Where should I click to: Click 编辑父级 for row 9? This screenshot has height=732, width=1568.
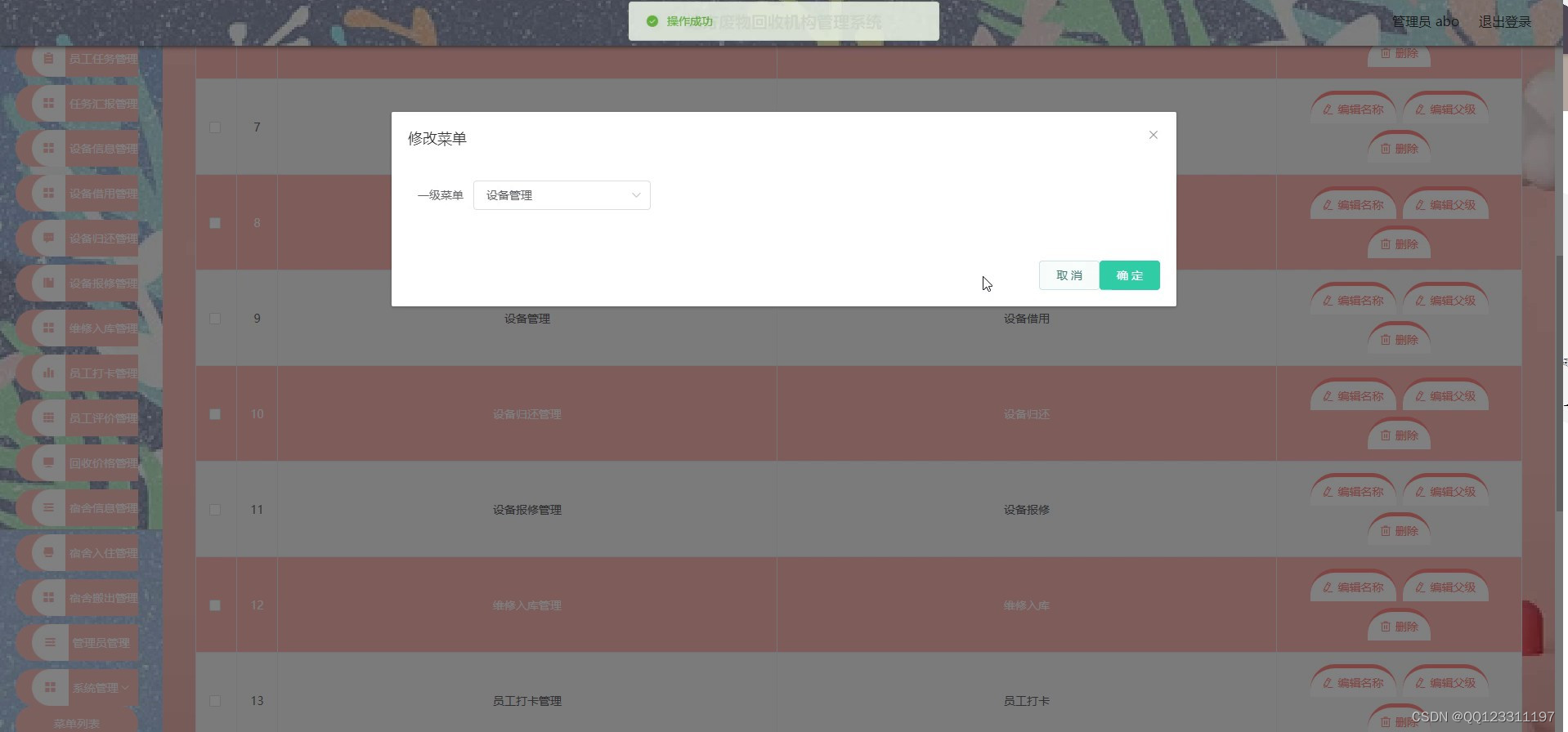pos(1445,301)
